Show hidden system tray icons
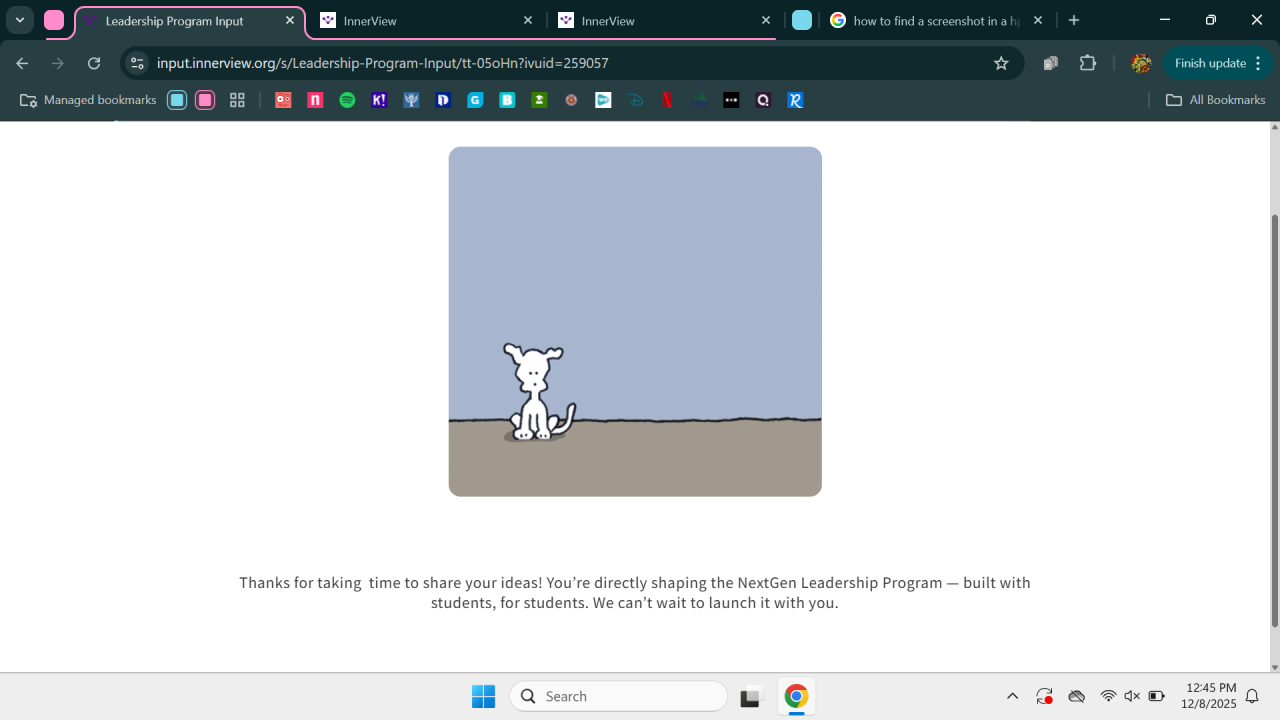This screenshot has width=1280, height=720. (1012, 696)
